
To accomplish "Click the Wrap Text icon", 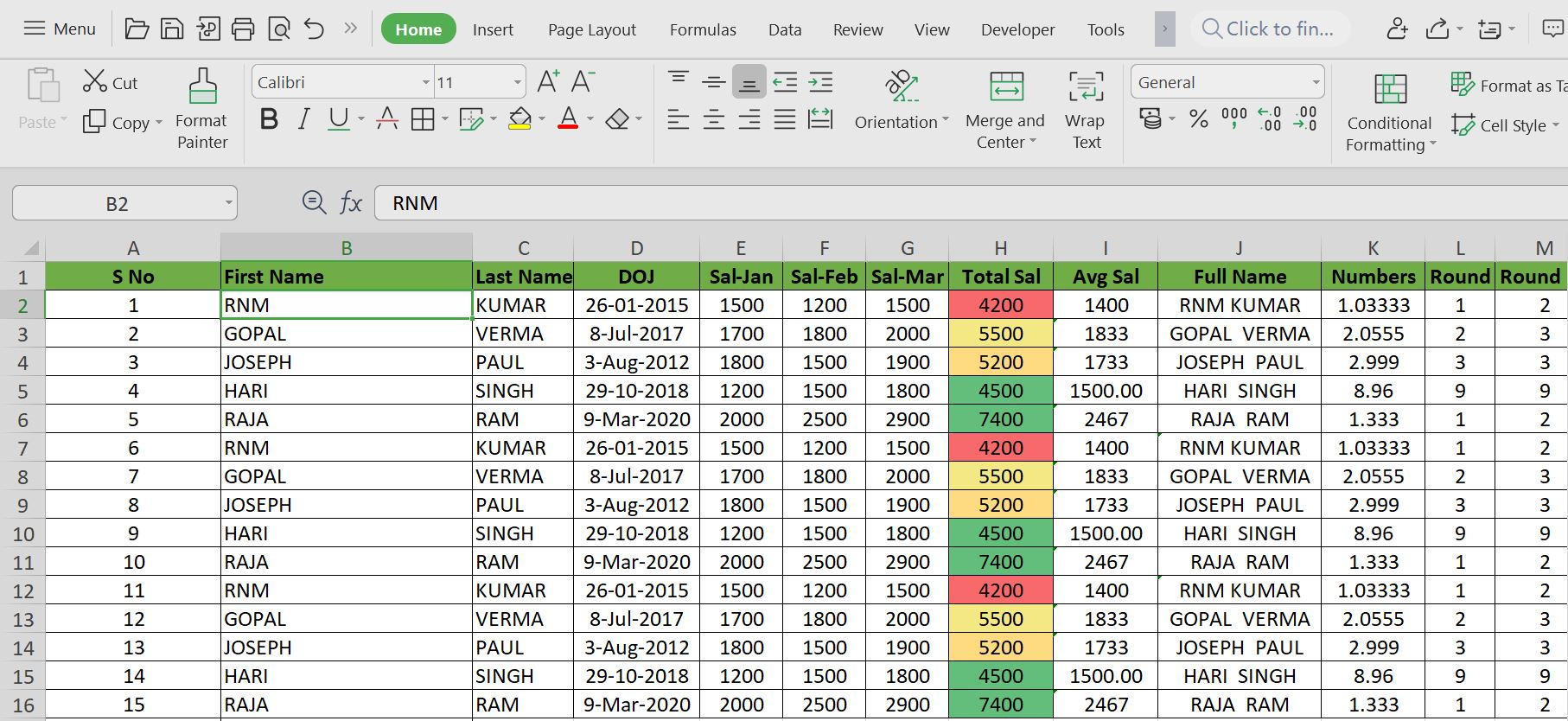I will 1086,87.
